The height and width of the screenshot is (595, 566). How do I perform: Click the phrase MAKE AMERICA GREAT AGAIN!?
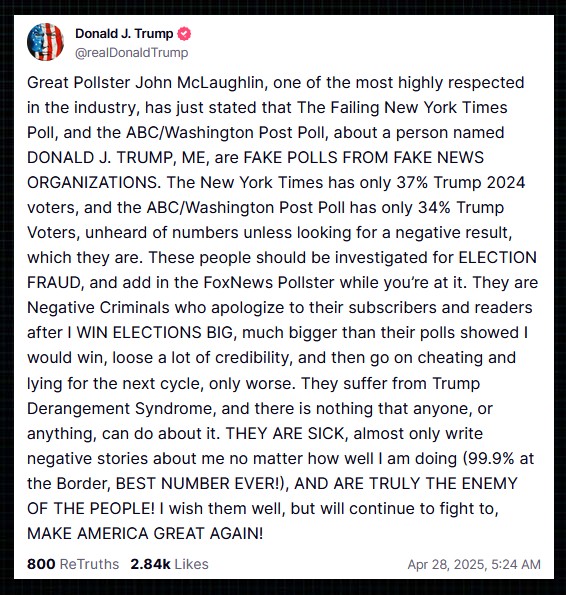click(145, 534)
